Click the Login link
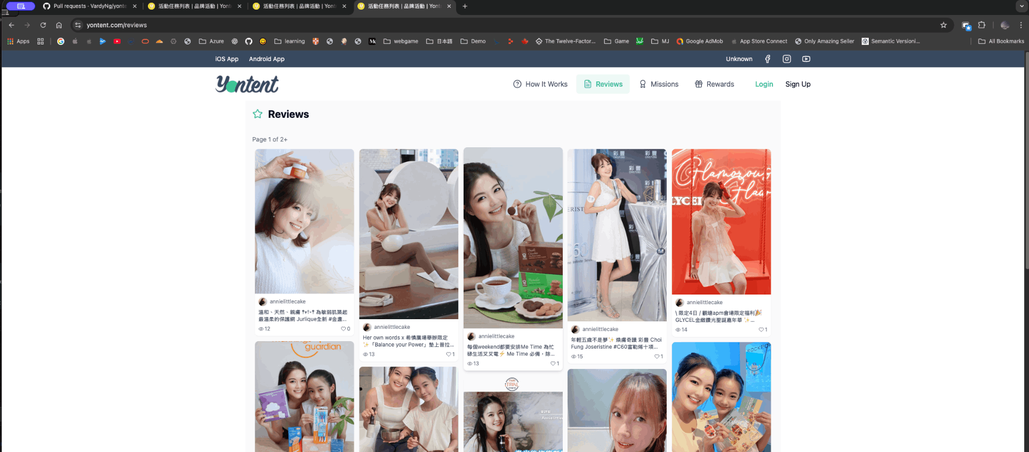 pyautogui.click(x=764, y=84)
